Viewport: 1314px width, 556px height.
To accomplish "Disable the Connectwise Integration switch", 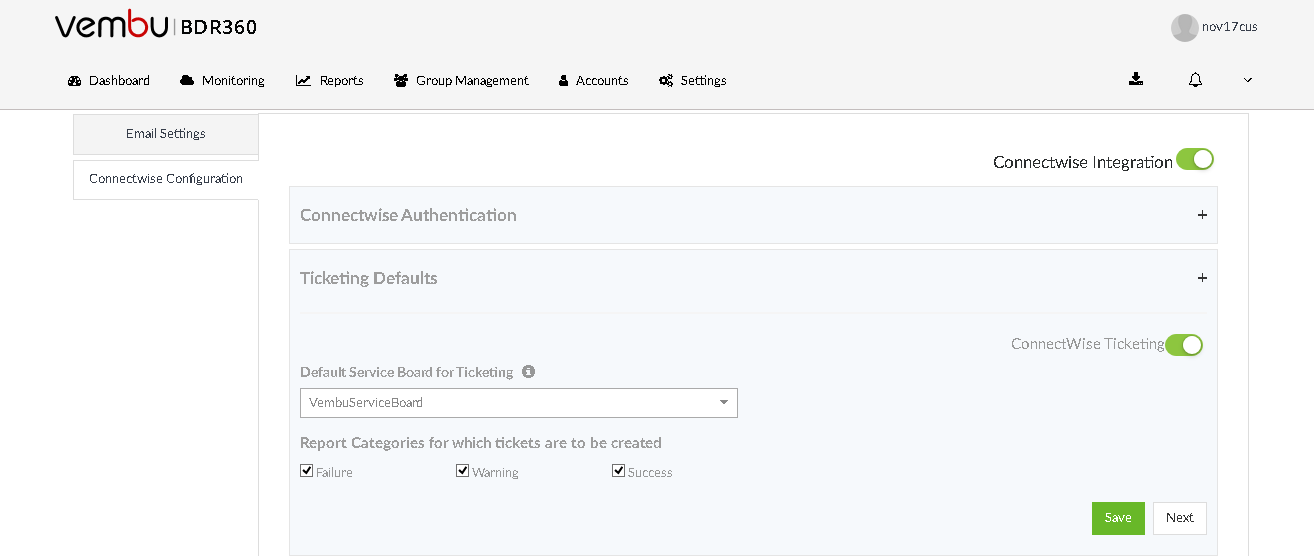I will (1195, 159).
